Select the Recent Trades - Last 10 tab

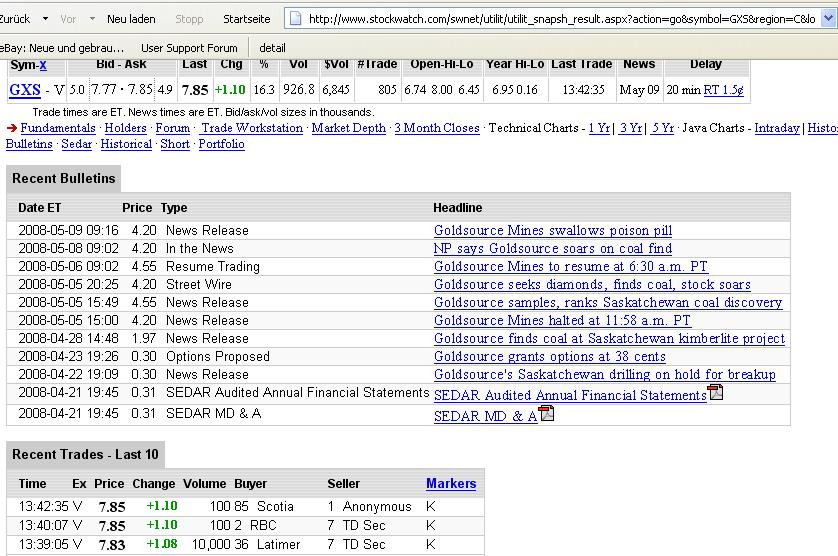86,454
